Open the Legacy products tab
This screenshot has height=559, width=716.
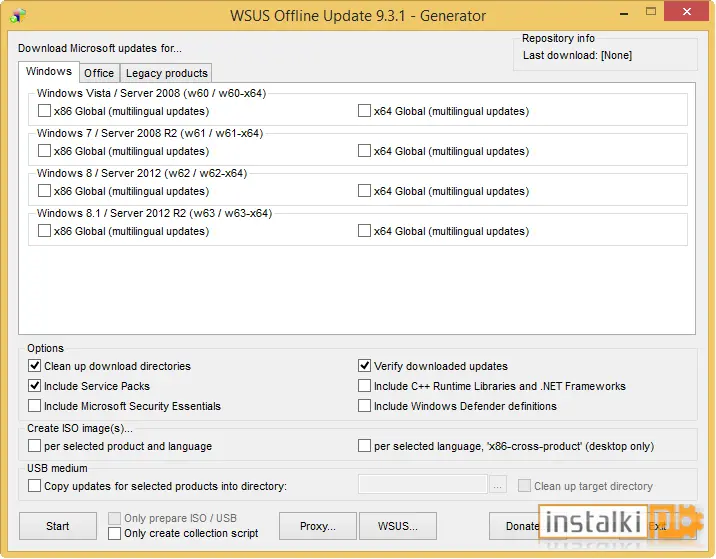coord(167,73)
